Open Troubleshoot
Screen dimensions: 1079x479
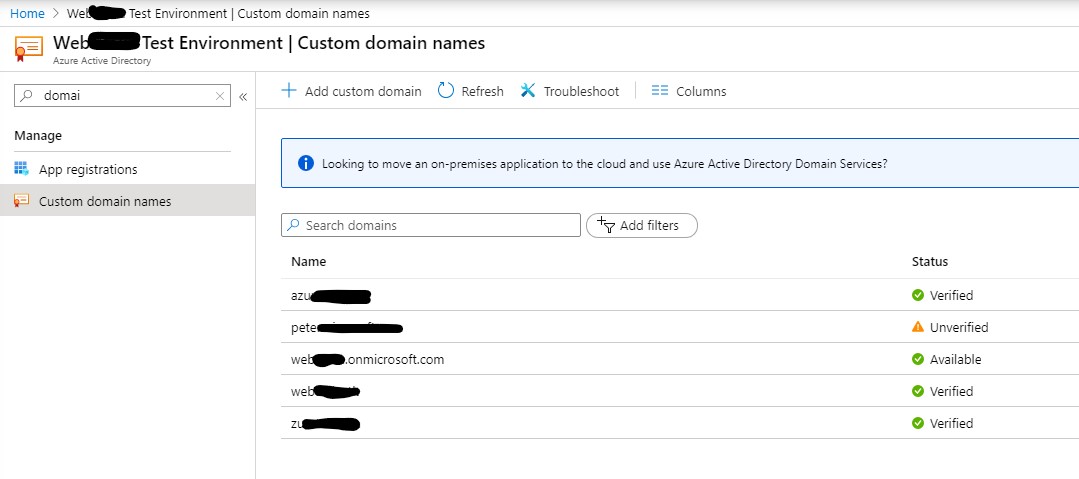570,91
